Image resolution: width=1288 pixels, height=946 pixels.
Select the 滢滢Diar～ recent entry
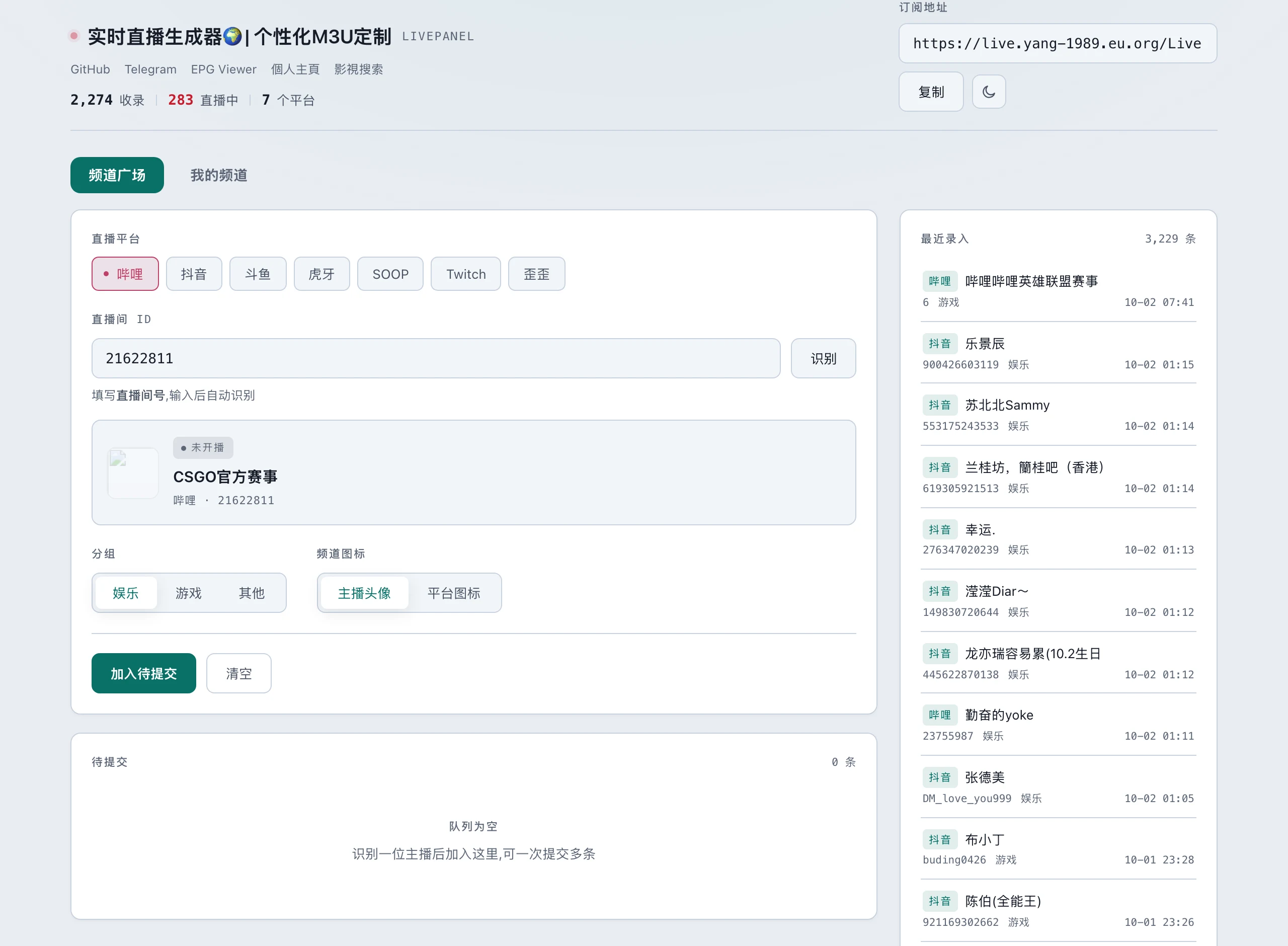(1058, 601)
